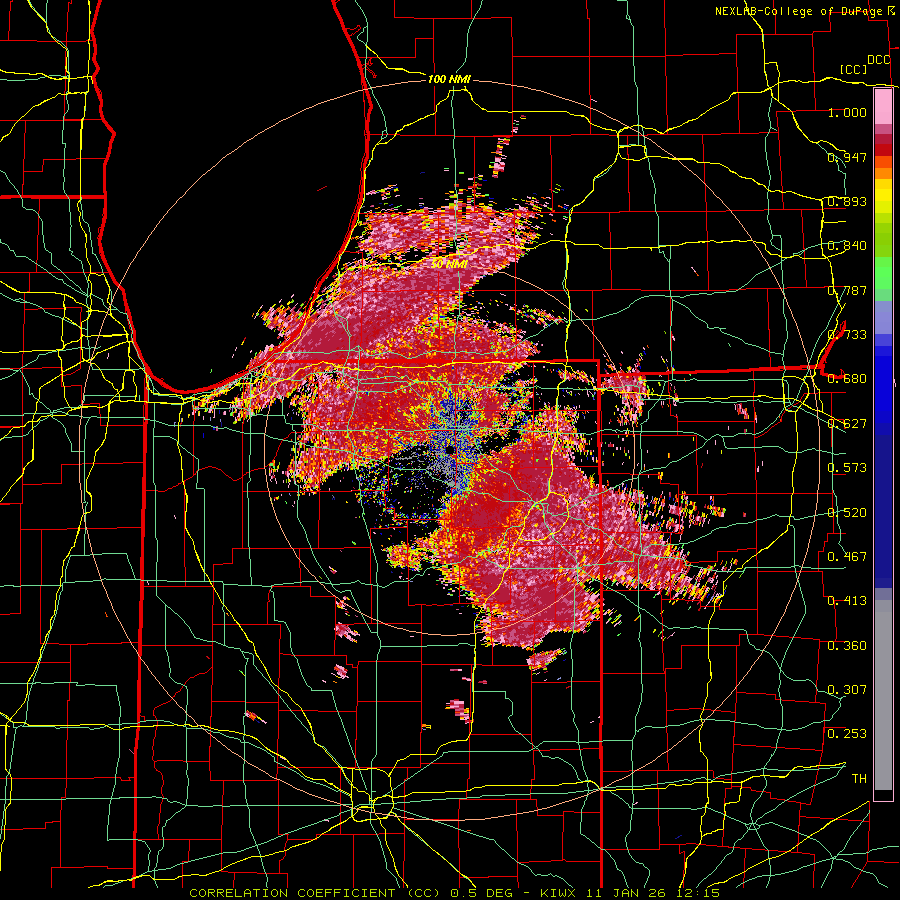Viewport: 900px width, 900px height.
Task: Click the 0.680 scale value
Action: click(x=847, y=379)
